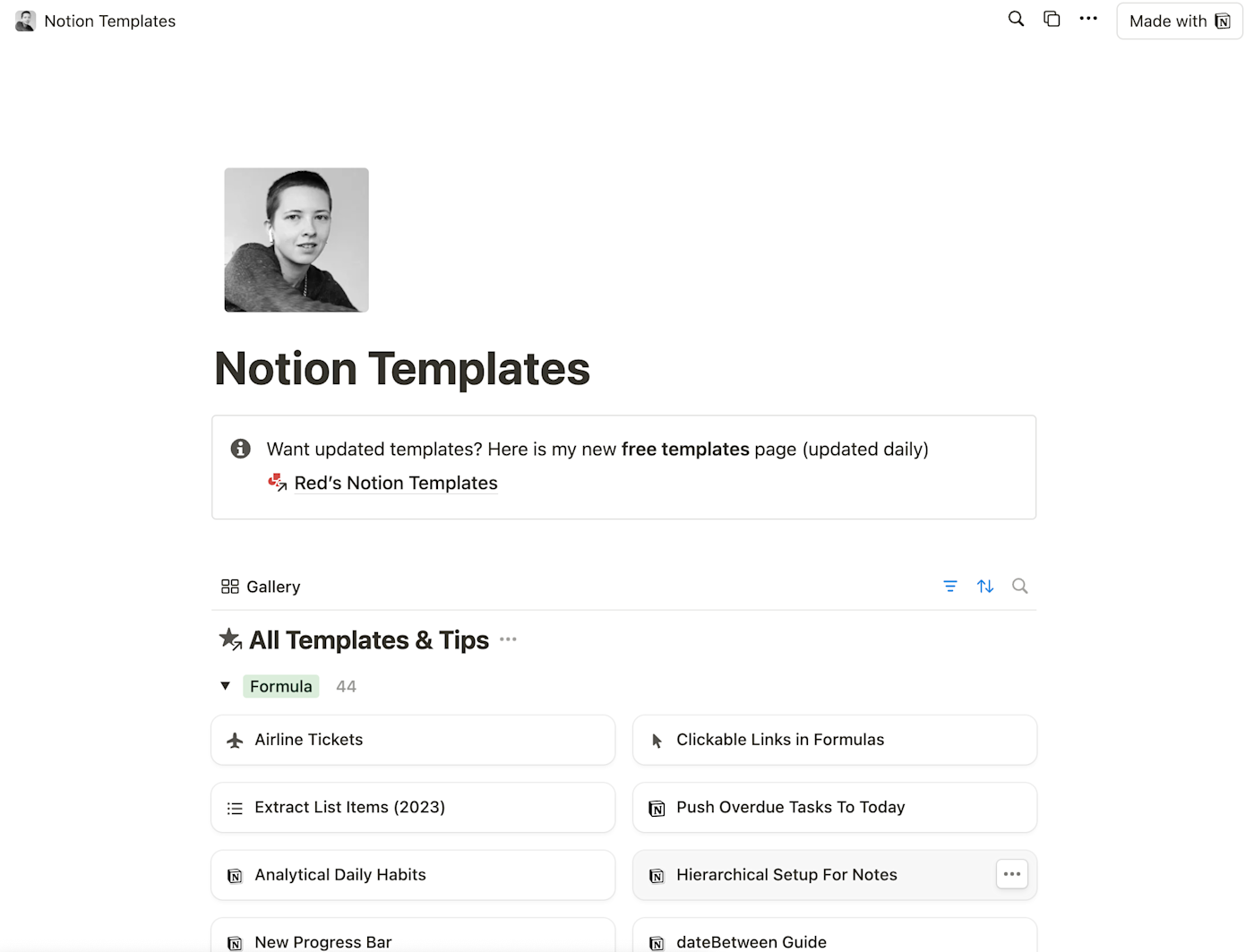Open three-dots menu on Hierarchical Setup card
This screenshot has width=1254, height=952.
[1012, 874]
